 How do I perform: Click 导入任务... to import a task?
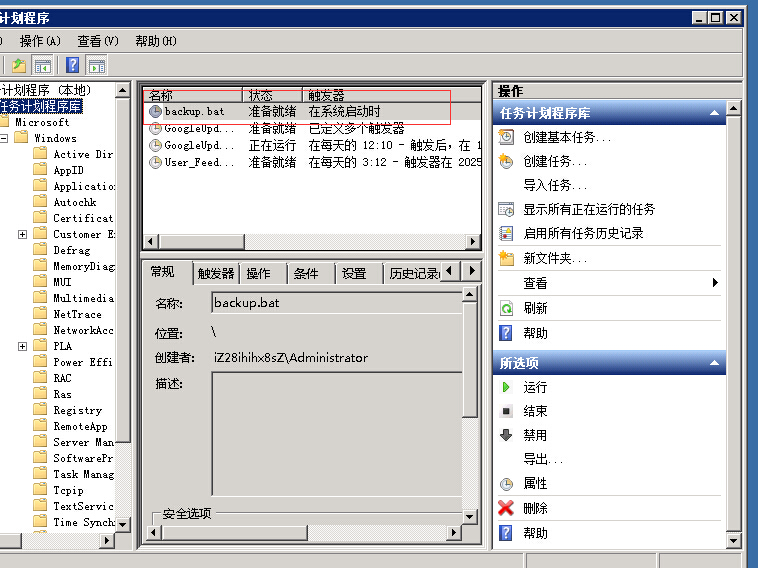coord(555,185)
